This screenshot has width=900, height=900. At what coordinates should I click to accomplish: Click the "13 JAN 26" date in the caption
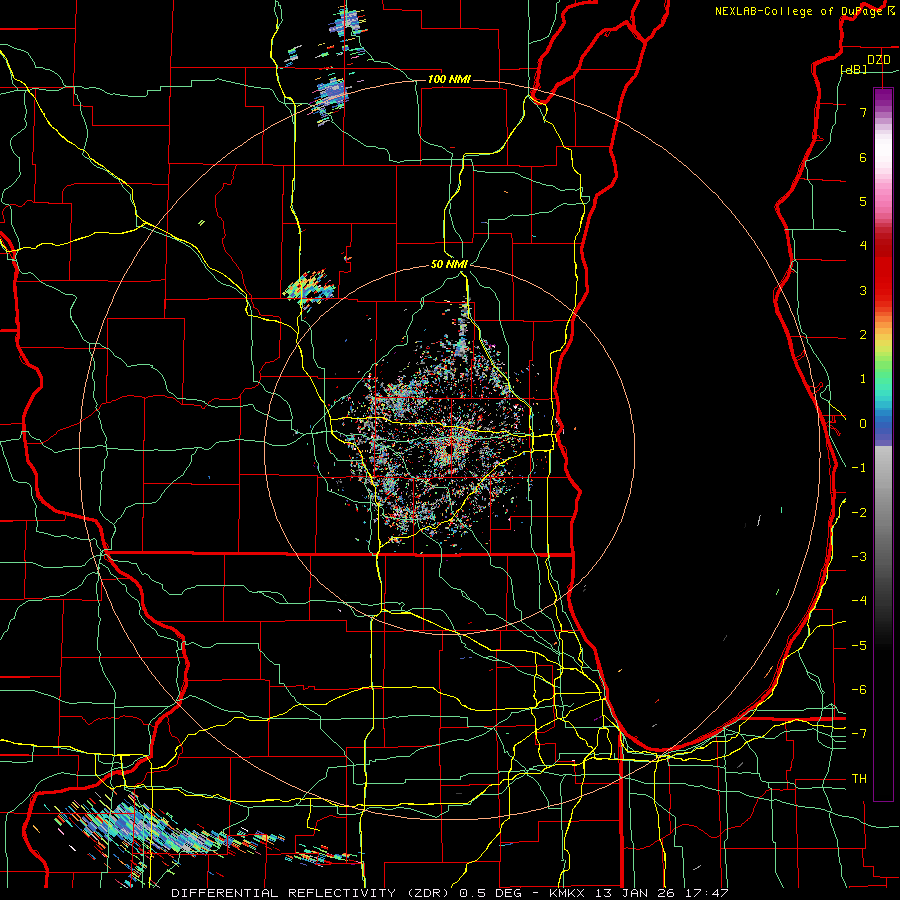coord(635,893)
